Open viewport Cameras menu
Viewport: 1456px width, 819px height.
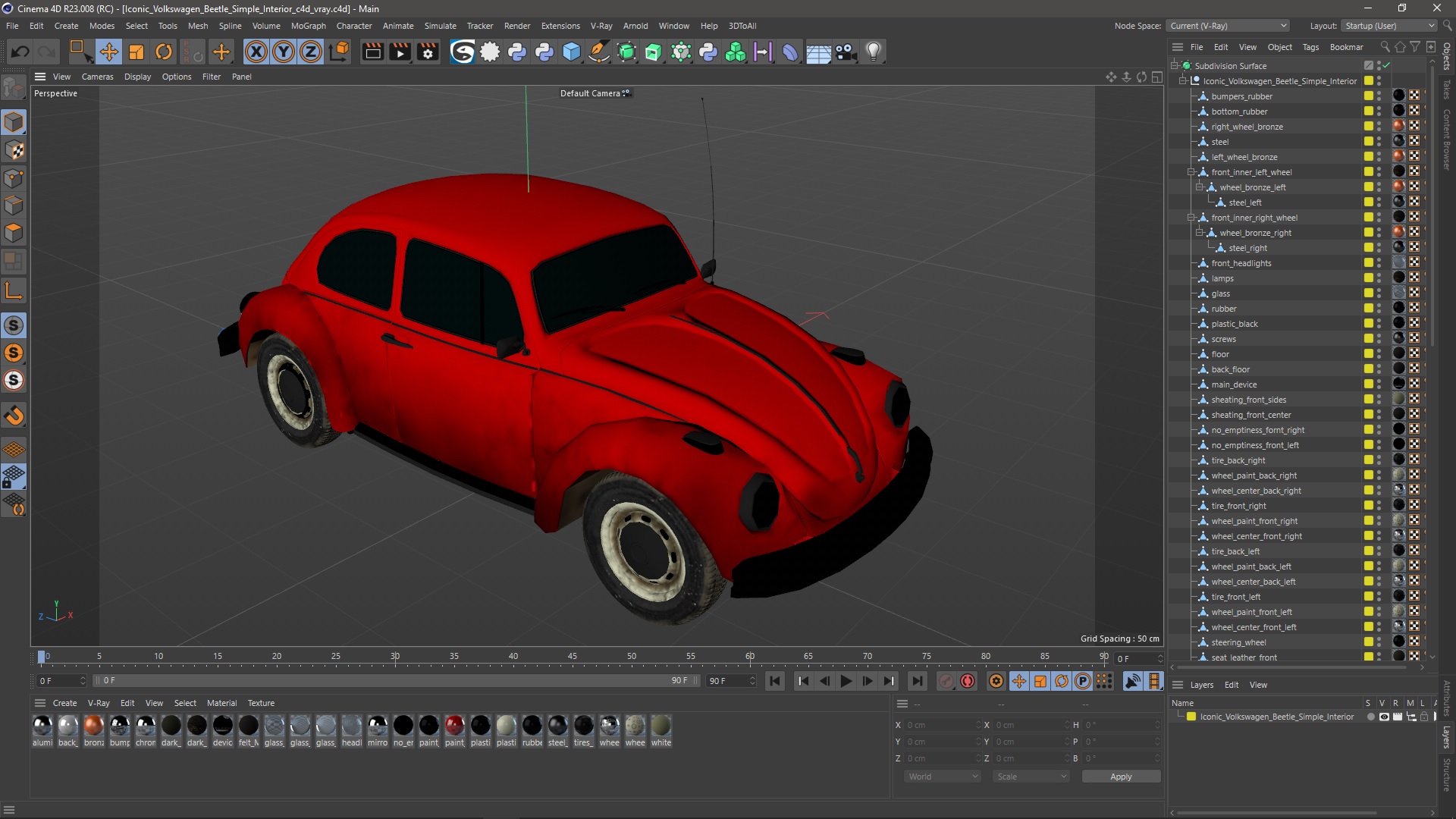97,77
